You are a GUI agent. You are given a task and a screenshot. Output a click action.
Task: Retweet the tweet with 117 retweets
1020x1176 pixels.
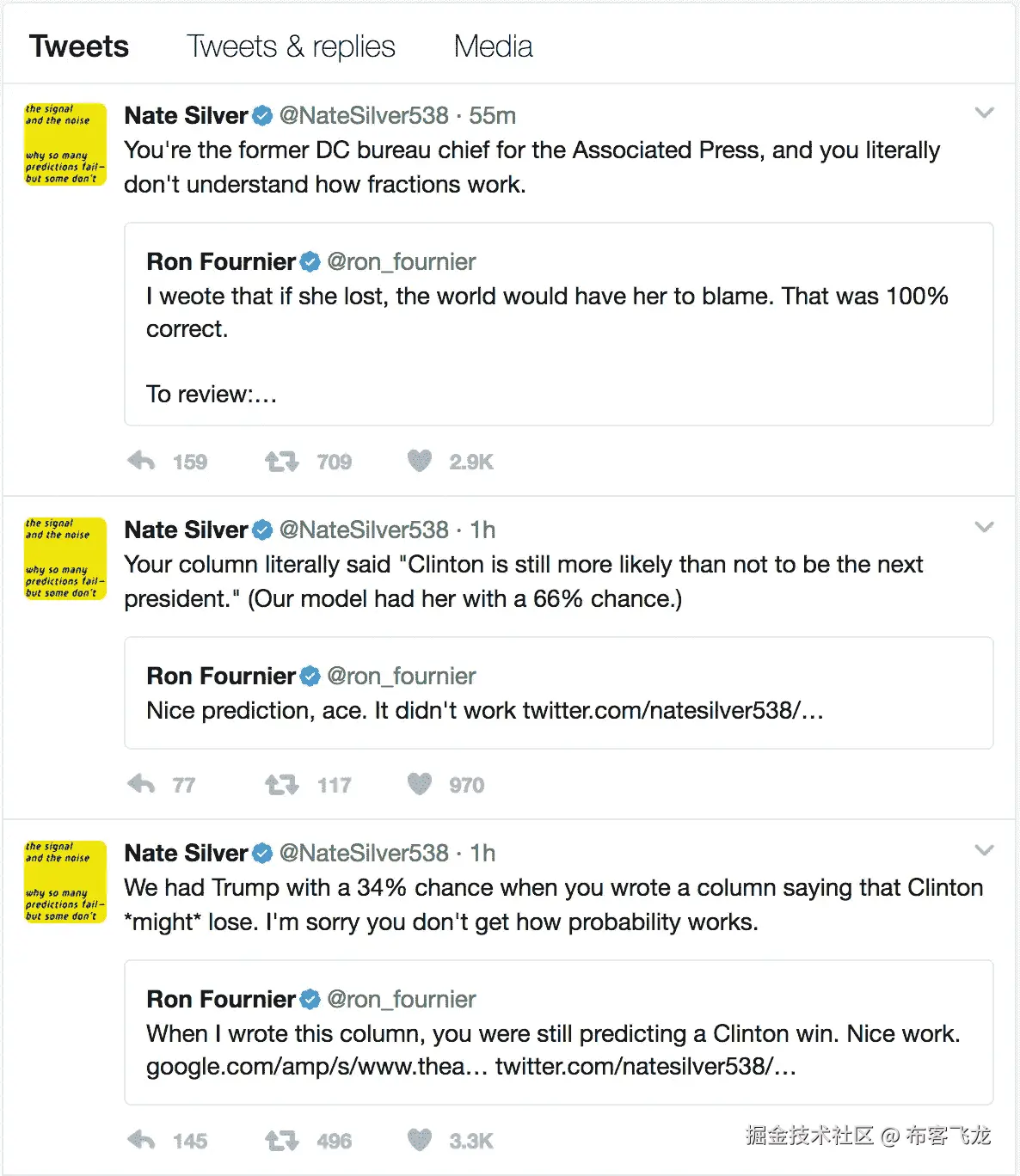(281, 784)
